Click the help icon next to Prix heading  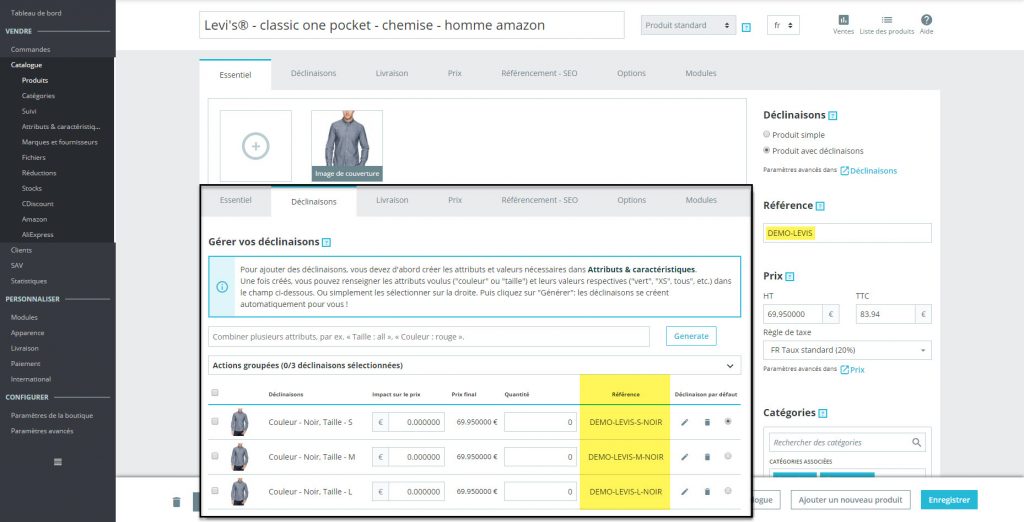coord(790,276)
